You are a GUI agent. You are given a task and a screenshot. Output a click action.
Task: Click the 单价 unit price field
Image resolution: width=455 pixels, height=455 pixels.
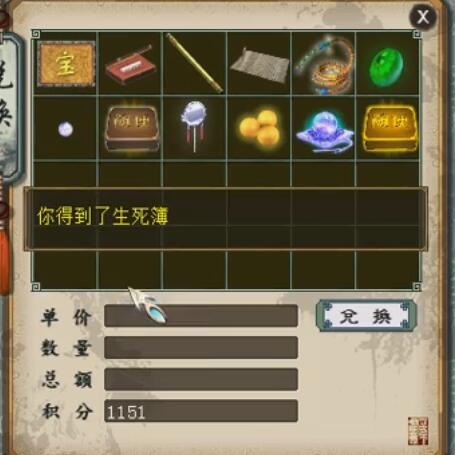tap(201, 315)
